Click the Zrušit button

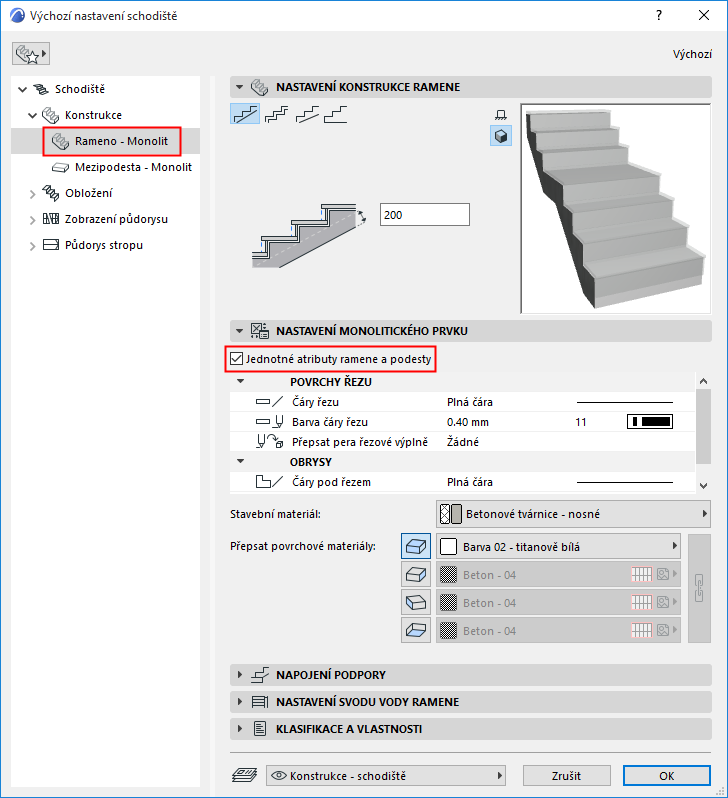point(567,776)
